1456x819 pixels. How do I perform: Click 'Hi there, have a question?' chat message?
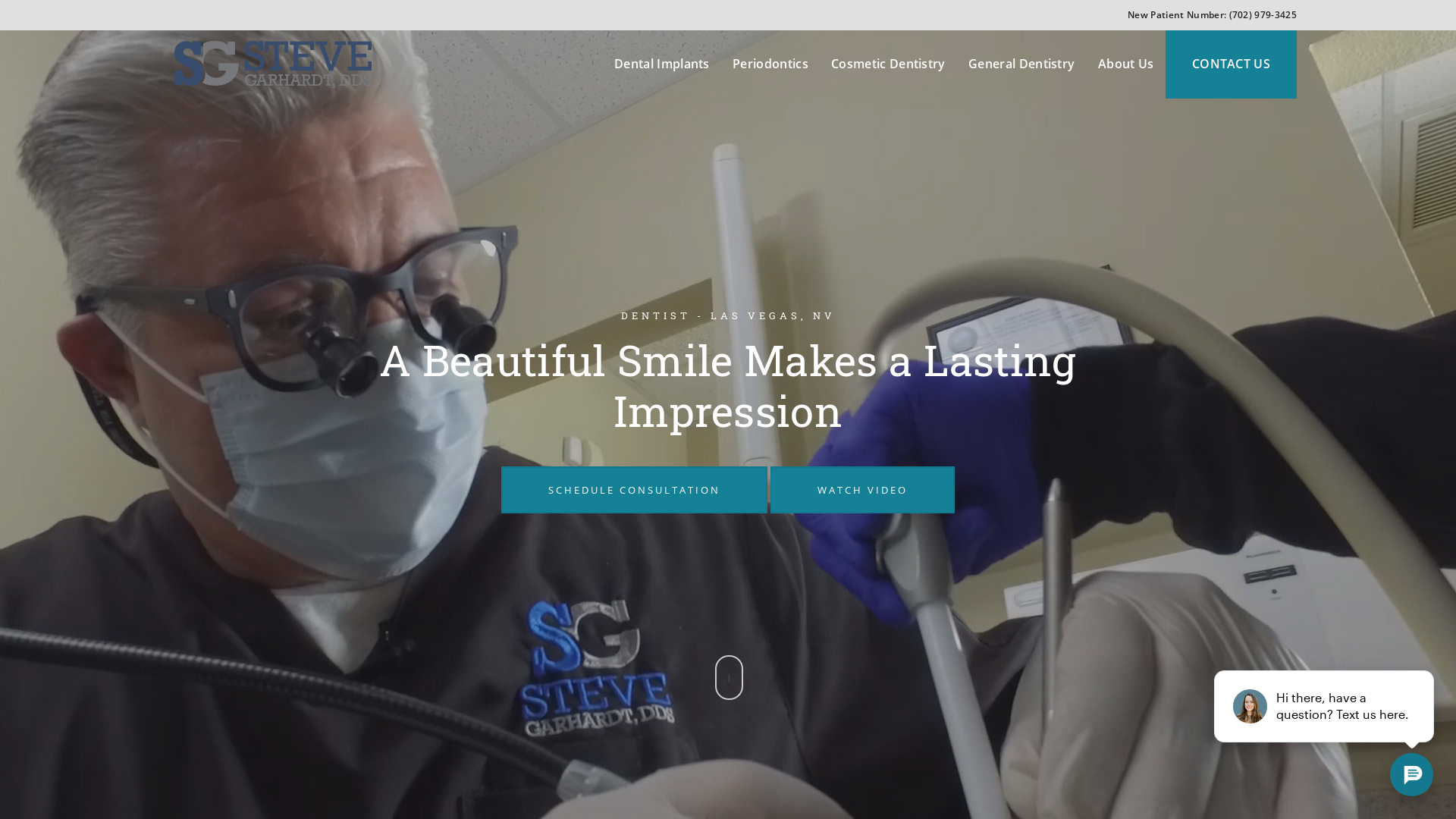[x=1341, y=706]
